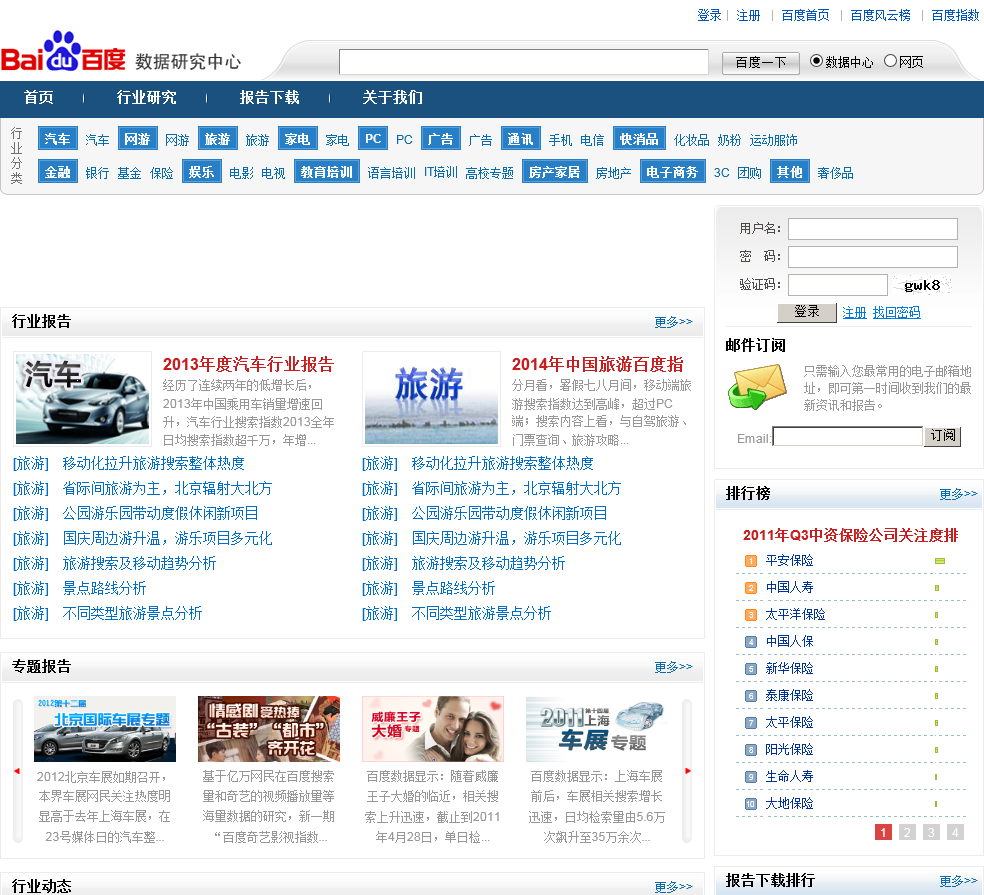Select the 汽车 category tag

click(x=58, y=139)
